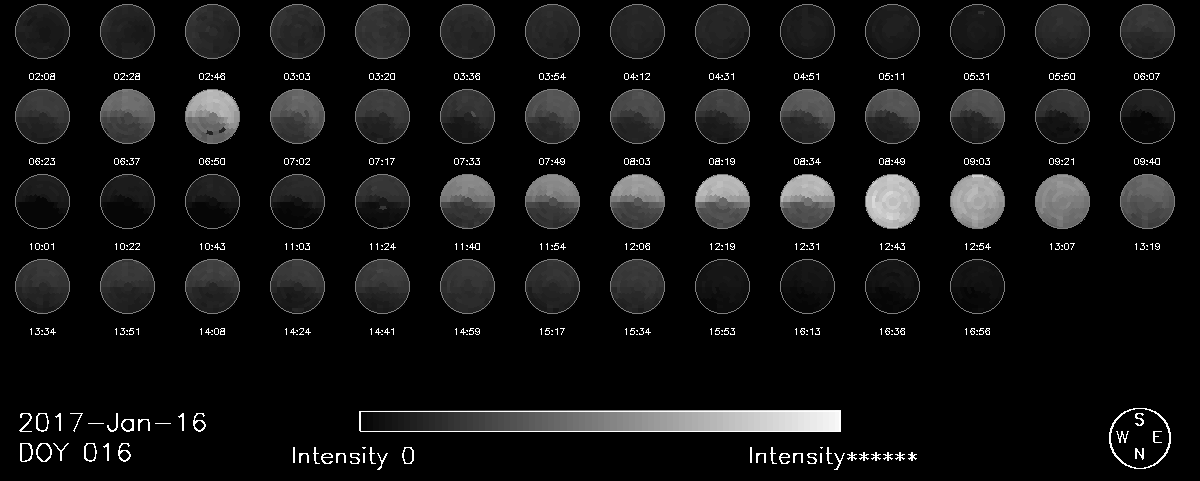Screen dimensions: 1200x481
Task: Select the disk image above 11:24
Action: click(382, 202)
